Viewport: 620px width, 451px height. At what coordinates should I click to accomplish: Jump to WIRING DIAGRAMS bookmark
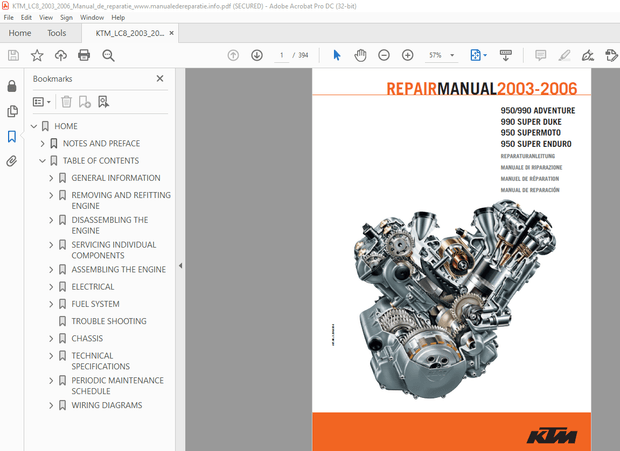click(107, 406)
